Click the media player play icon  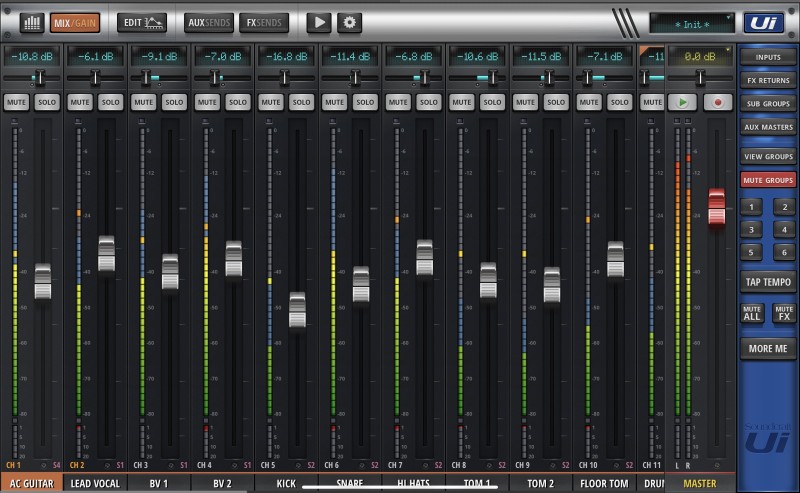tap(319, 22)
